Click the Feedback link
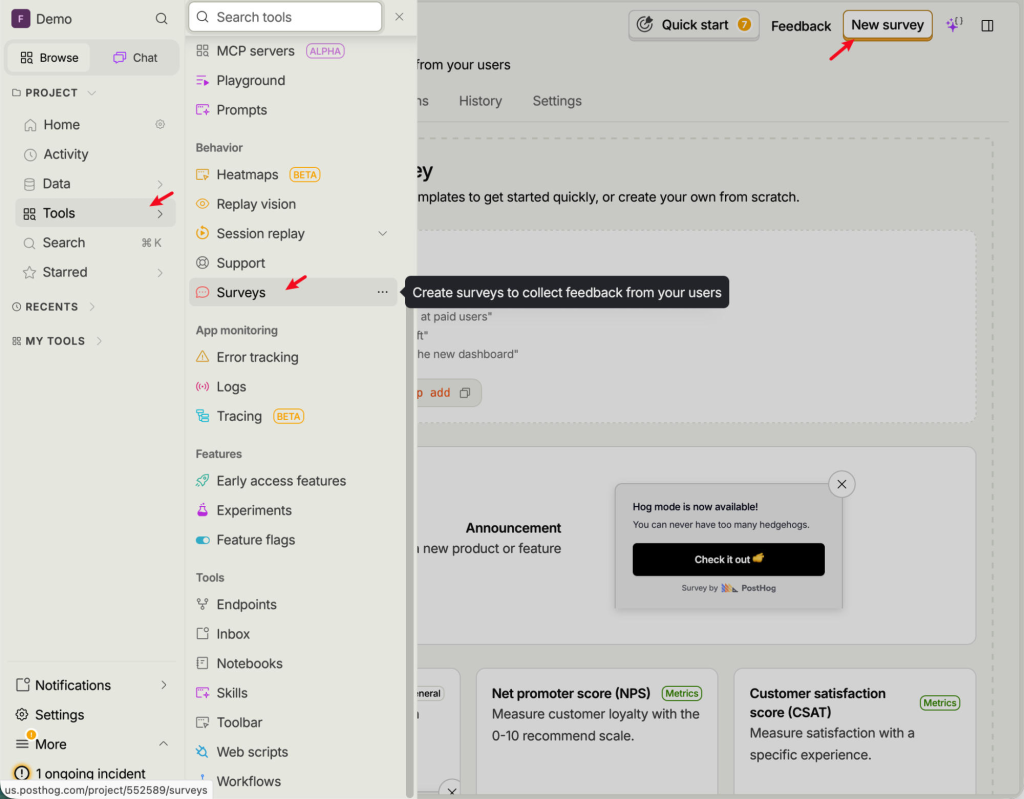This screenshot has width=1024, height=799. (x=801, y=26)
